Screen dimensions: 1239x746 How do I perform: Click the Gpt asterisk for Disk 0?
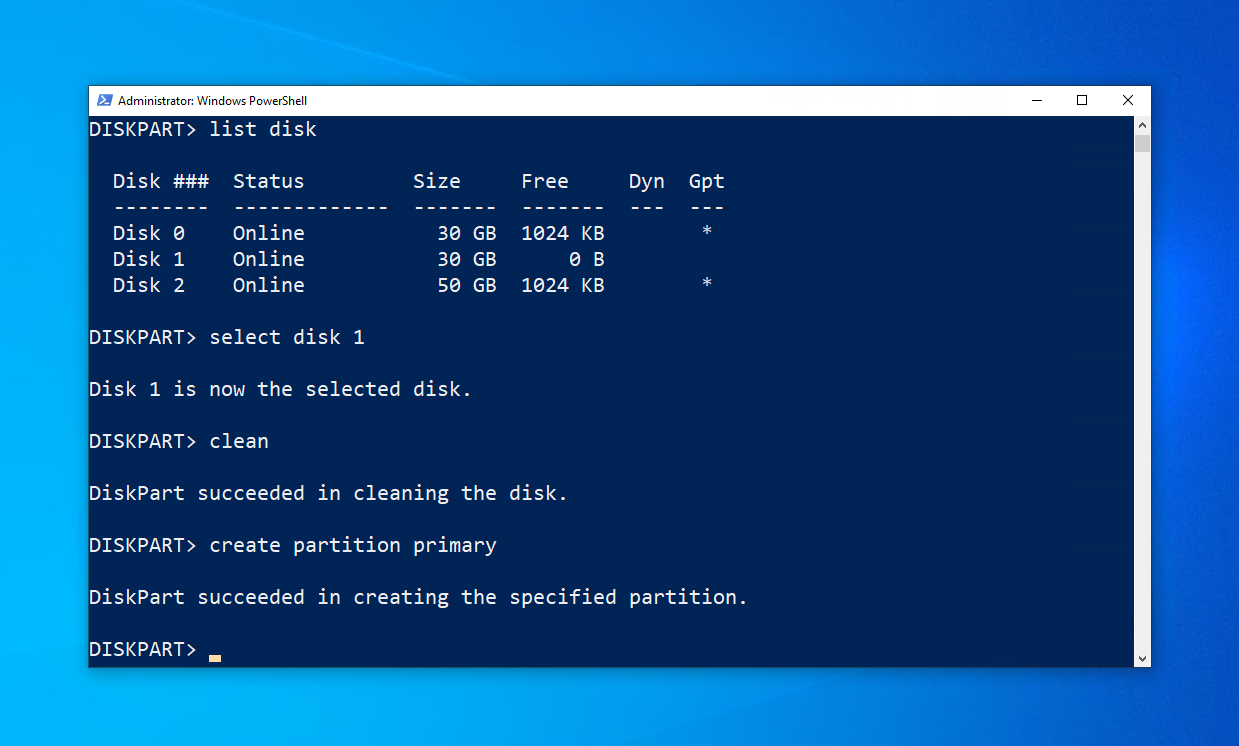pos(707,233)
